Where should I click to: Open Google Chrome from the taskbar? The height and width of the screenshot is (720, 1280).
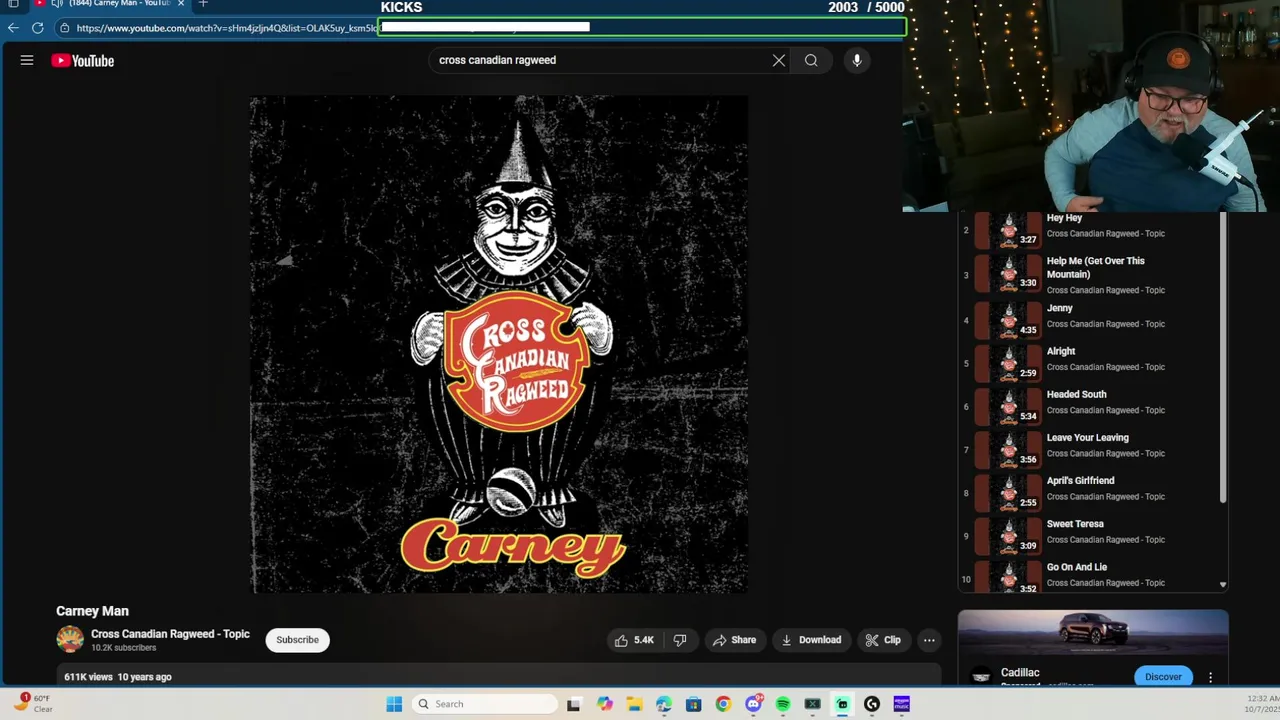(723, 704)
